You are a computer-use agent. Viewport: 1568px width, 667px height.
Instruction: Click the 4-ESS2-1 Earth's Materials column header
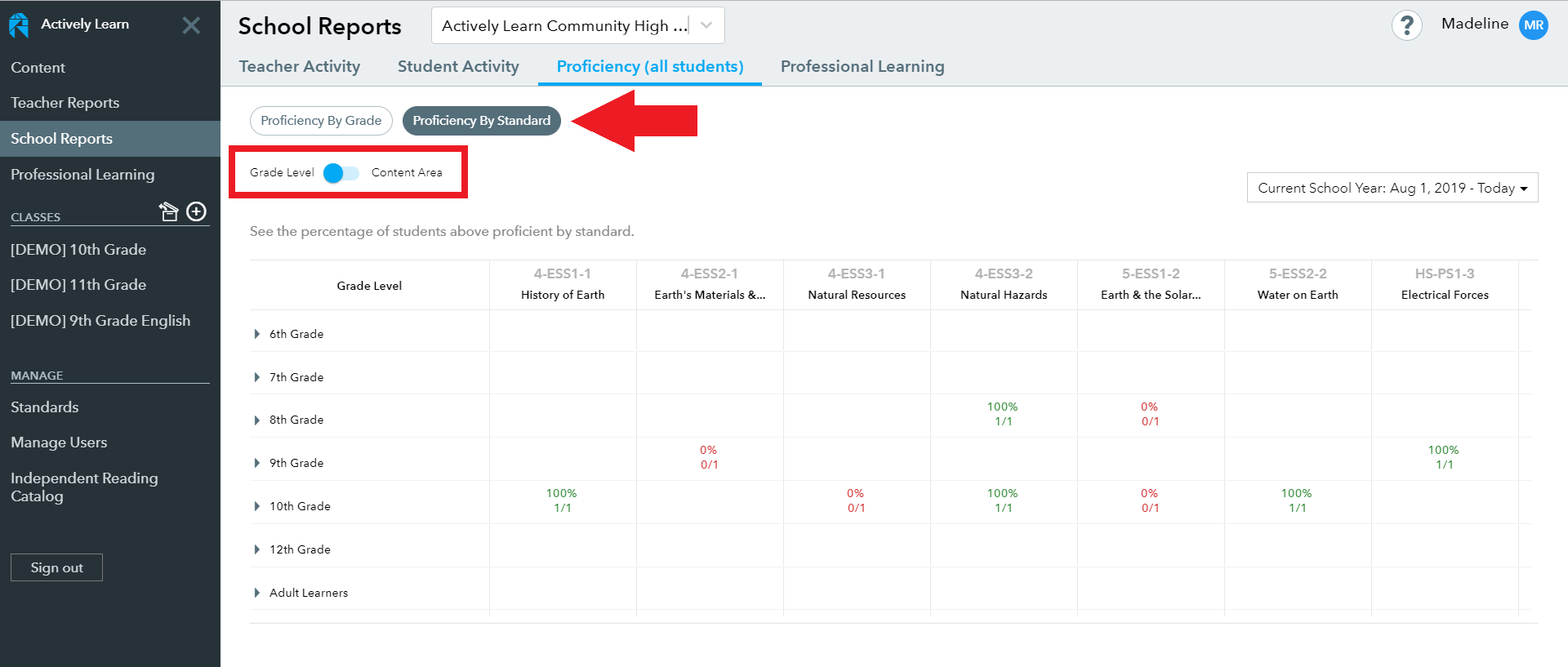point(710,284)
